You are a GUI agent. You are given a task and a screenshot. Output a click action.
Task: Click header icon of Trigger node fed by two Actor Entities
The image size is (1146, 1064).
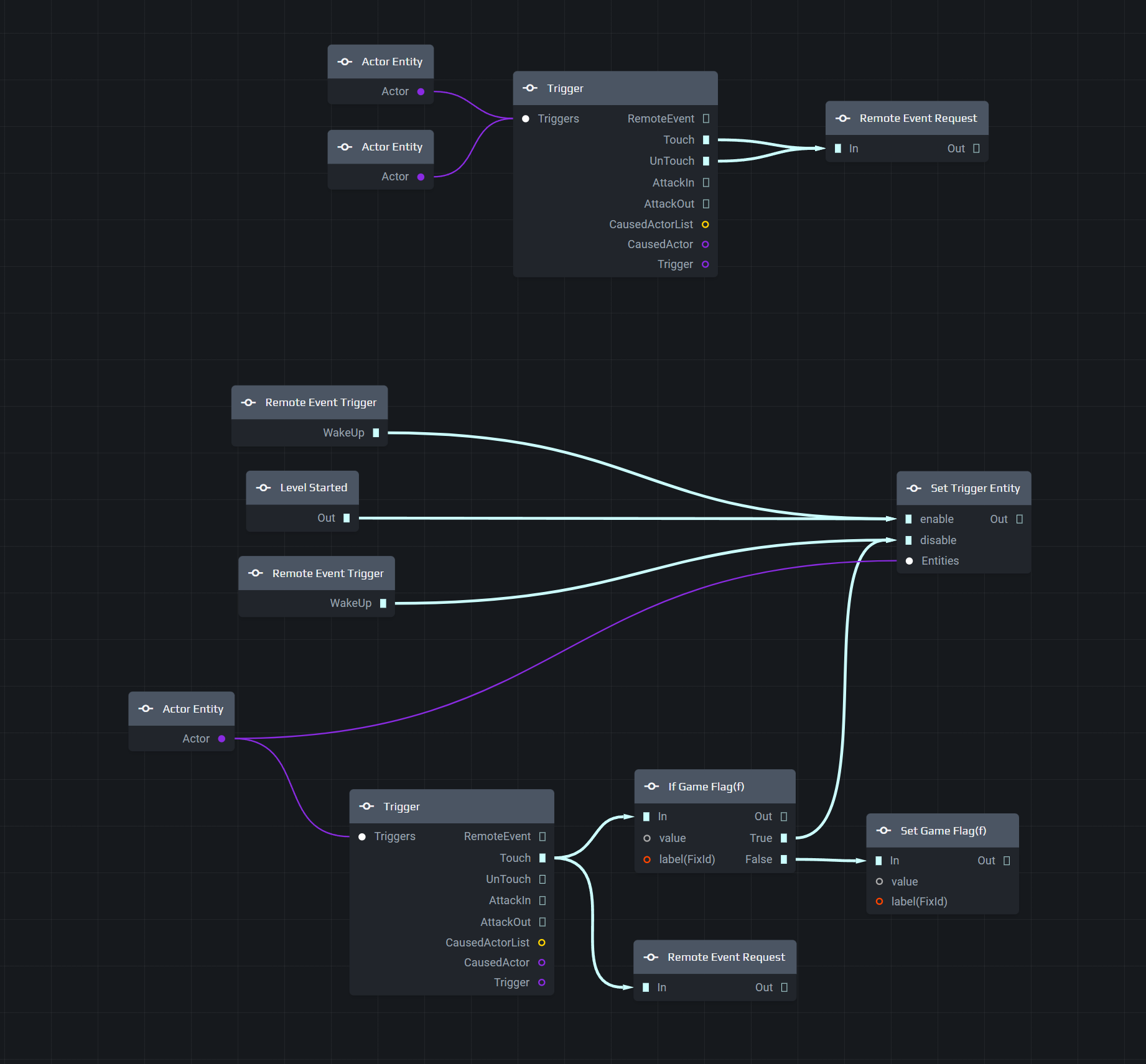click(530, 88)
